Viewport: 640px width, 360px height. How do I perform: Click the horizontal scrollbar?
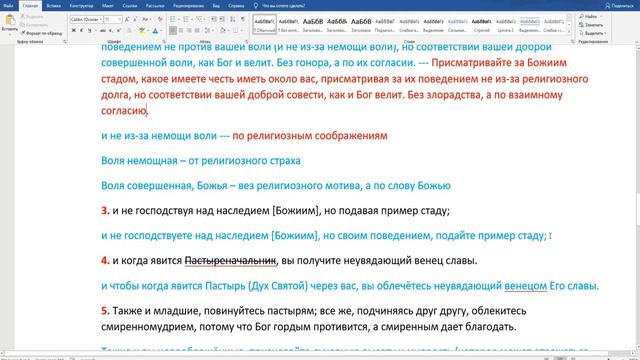[x=306, y=353]
